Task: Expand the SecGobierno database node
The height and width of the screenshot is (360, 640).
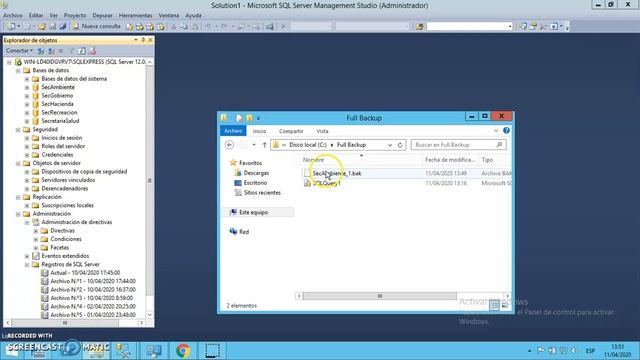Action: coord(27,96)
